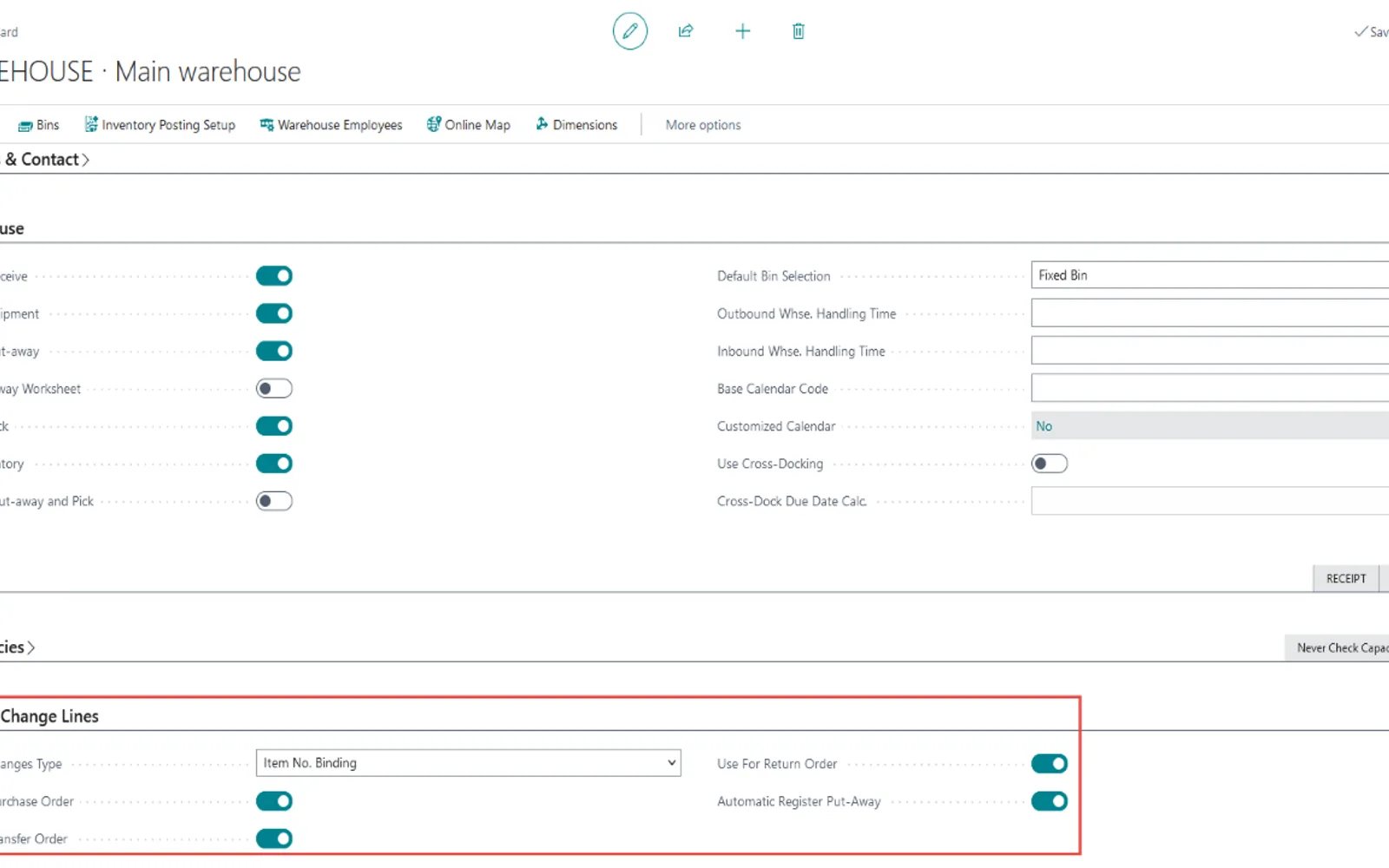Click the Never Check Capacity summary label
Viewport: 1389px width, 868px height.
tap(1338, 648)
